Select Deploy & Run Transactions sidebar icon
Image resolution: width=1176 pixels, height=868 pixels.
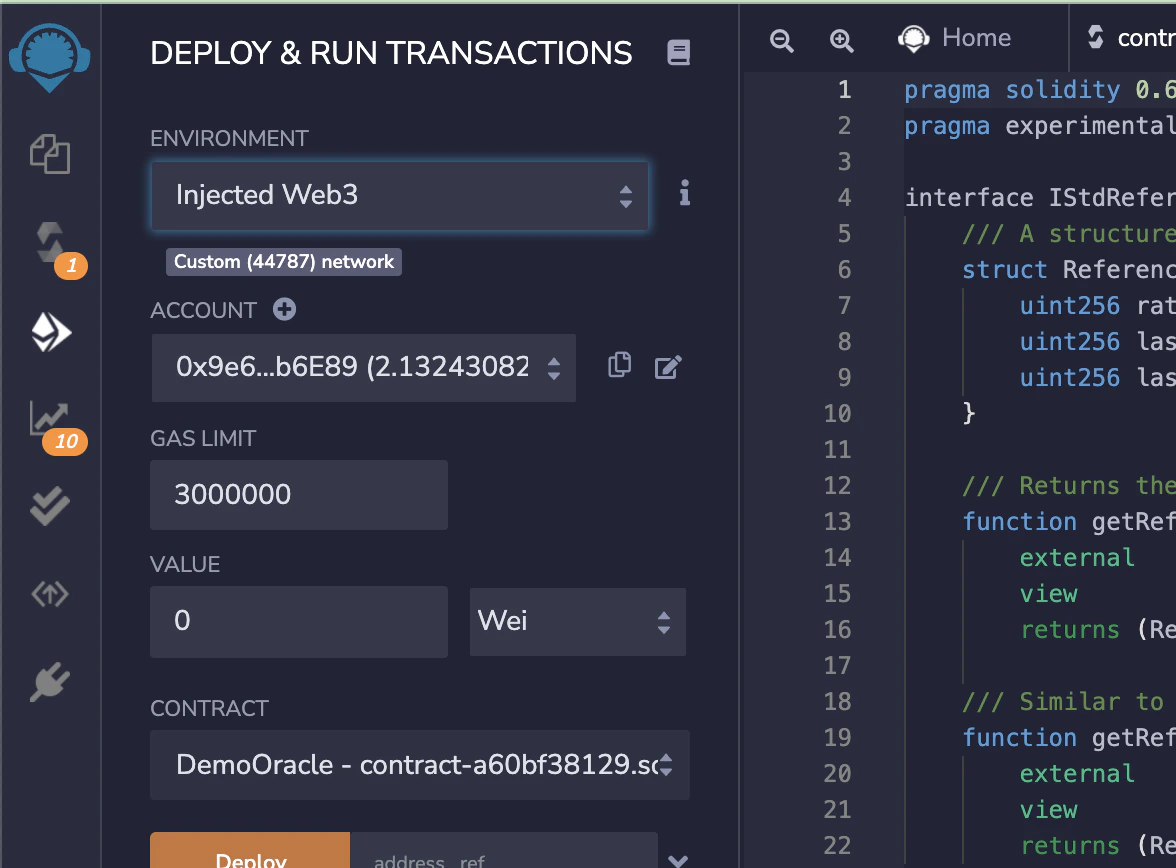pos(51,332)
